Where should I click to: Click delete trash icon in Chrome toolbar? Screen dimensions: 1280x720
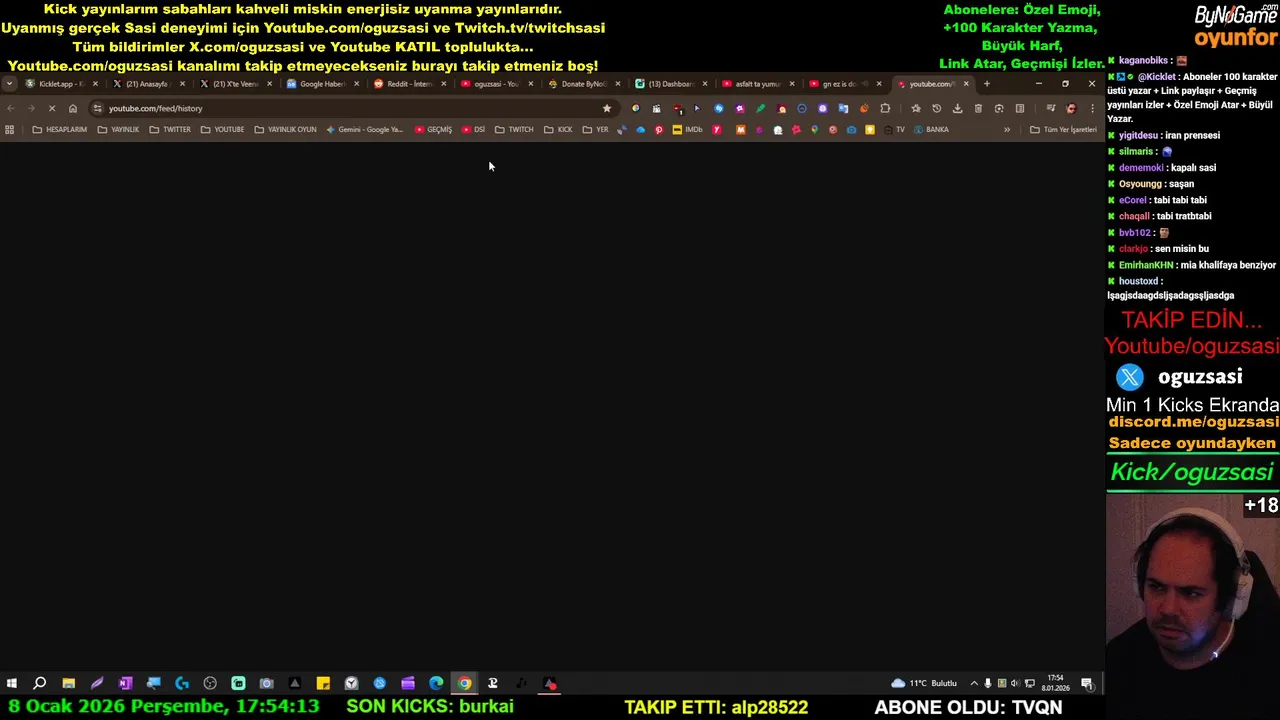point(978,108)
